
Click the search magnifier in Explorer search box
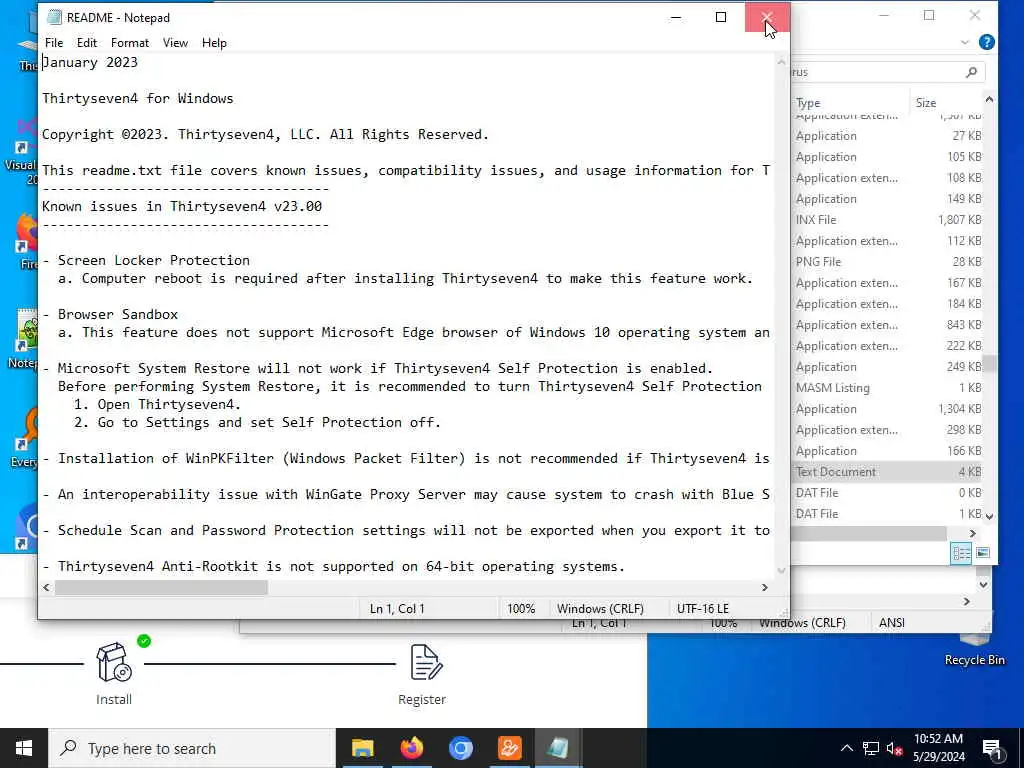point(971,72)
